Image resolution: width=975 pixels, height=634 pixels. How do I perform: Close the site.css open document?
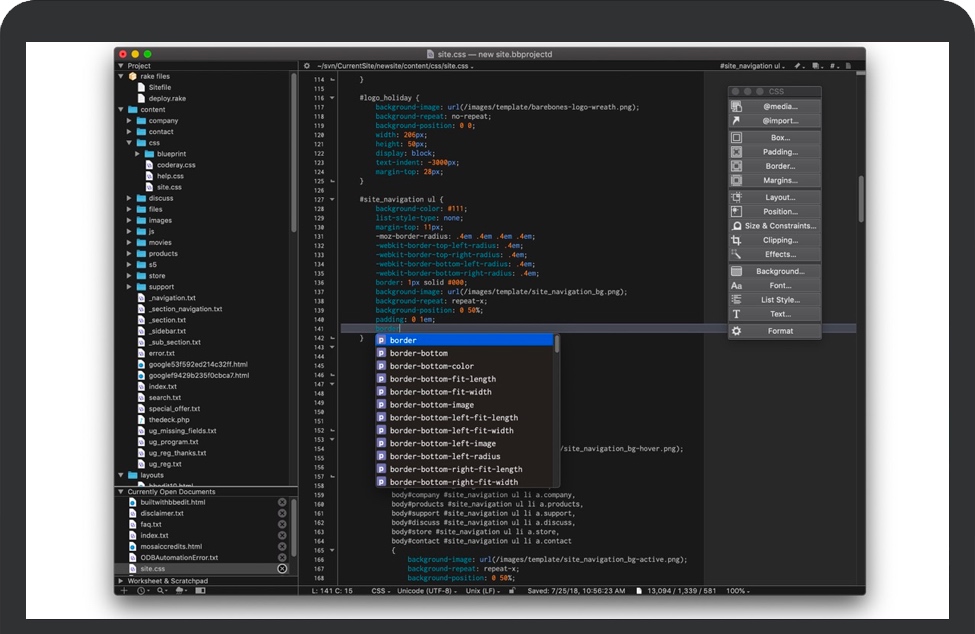pyautogui.click(x=282, y=568)
